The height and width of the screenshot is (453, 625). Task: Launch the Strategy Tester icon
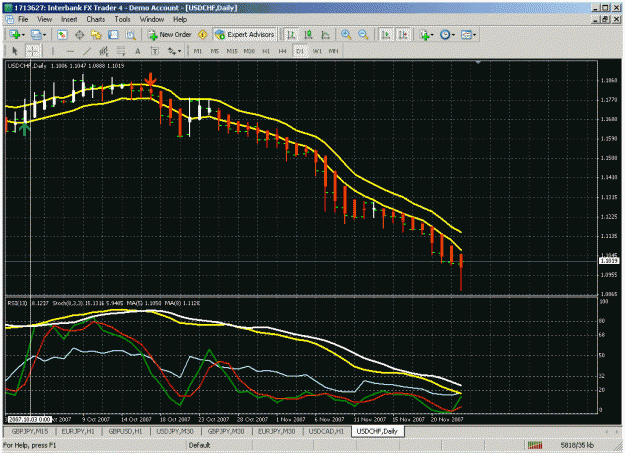(x=130, y=35)
